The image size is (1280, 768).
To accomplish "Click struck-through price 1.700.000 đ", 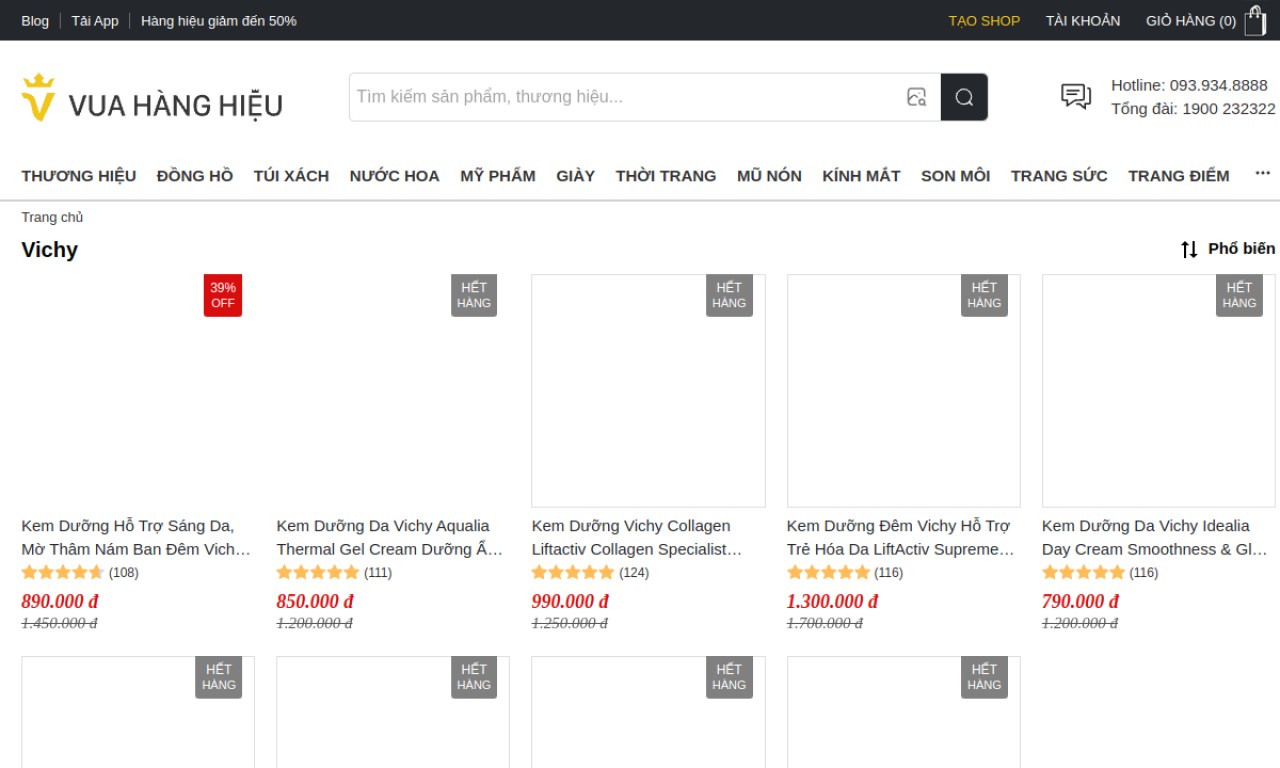I will (x=824, y=623).
